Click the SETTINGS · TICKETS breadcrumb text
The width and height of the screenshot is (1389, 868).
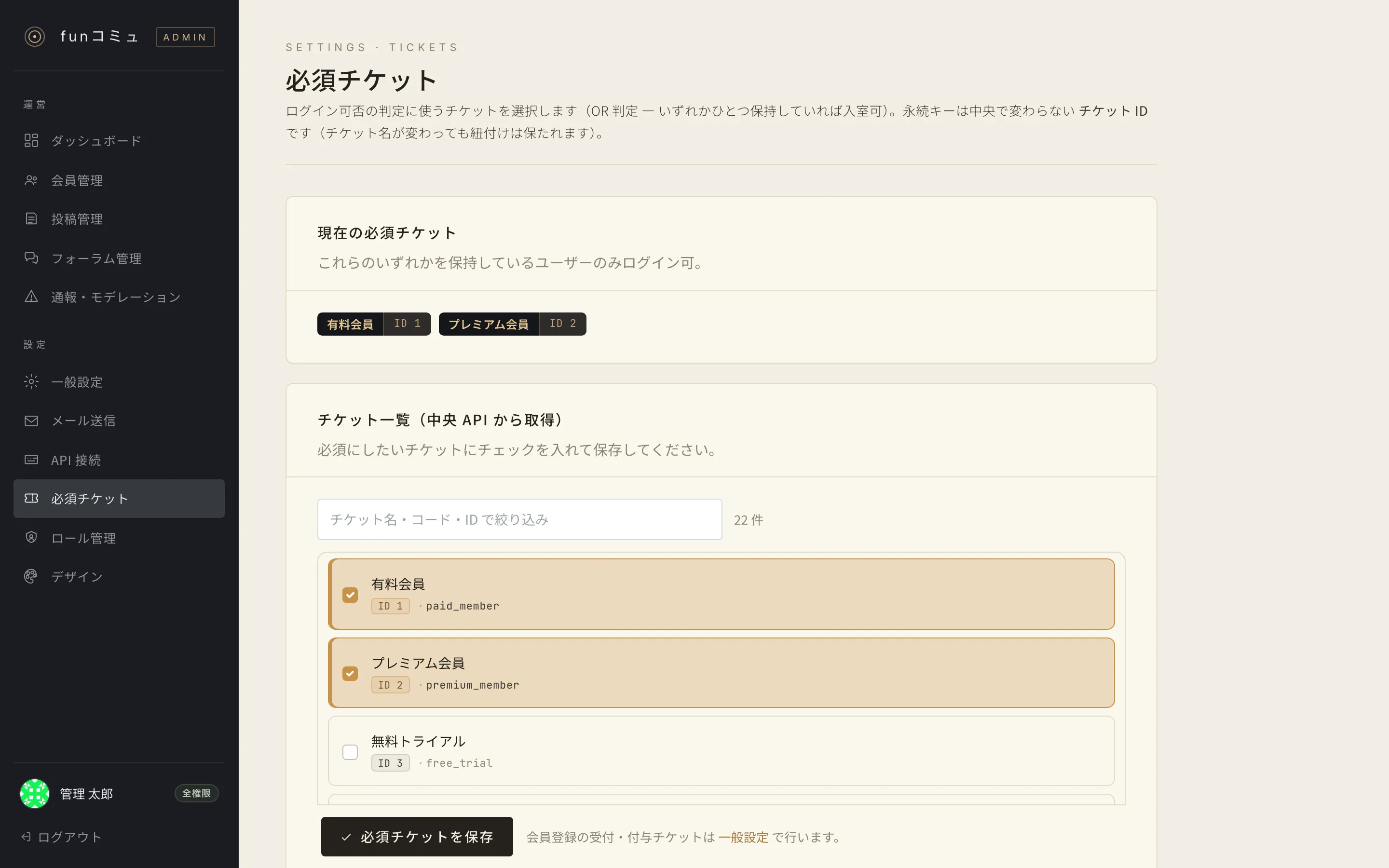coord(372,47)
